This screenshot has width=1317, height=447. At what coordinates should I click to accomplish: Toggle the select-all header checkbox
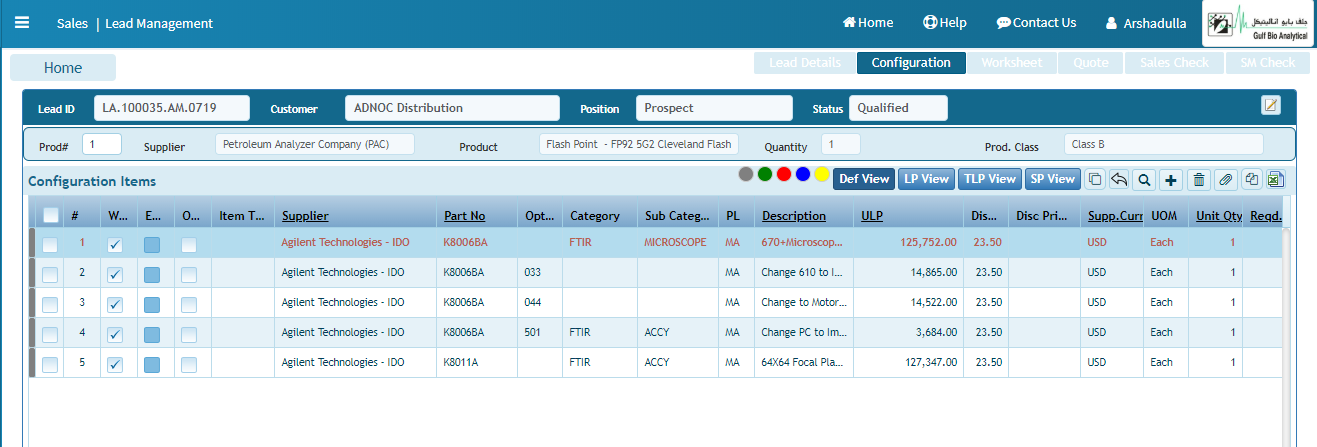(x=51, y=214)
